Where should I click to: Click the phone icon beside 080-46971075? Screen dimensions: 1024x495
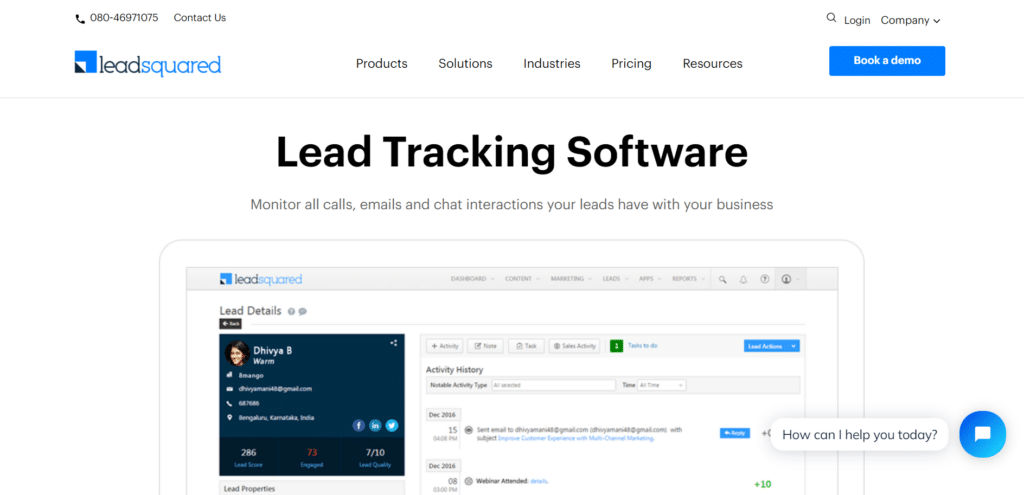click(80, 19)
